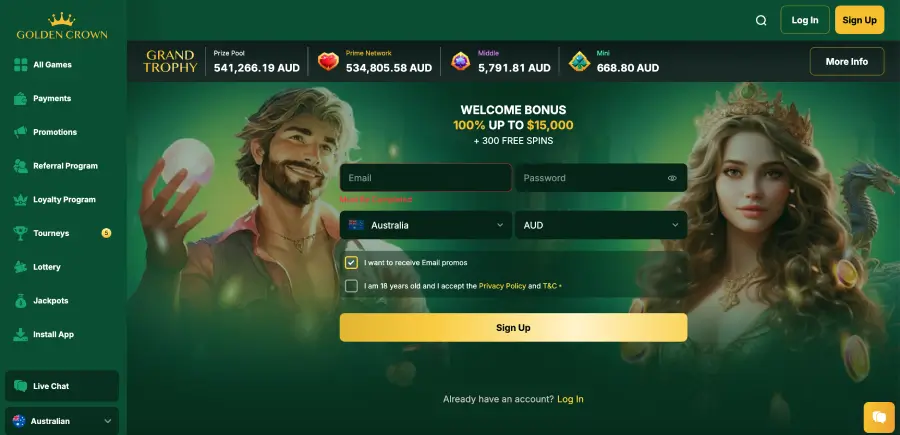This screenshot has height=435, width=900.
Task: Open the floating chat bubble icon
Action: (x=879, y=417)
